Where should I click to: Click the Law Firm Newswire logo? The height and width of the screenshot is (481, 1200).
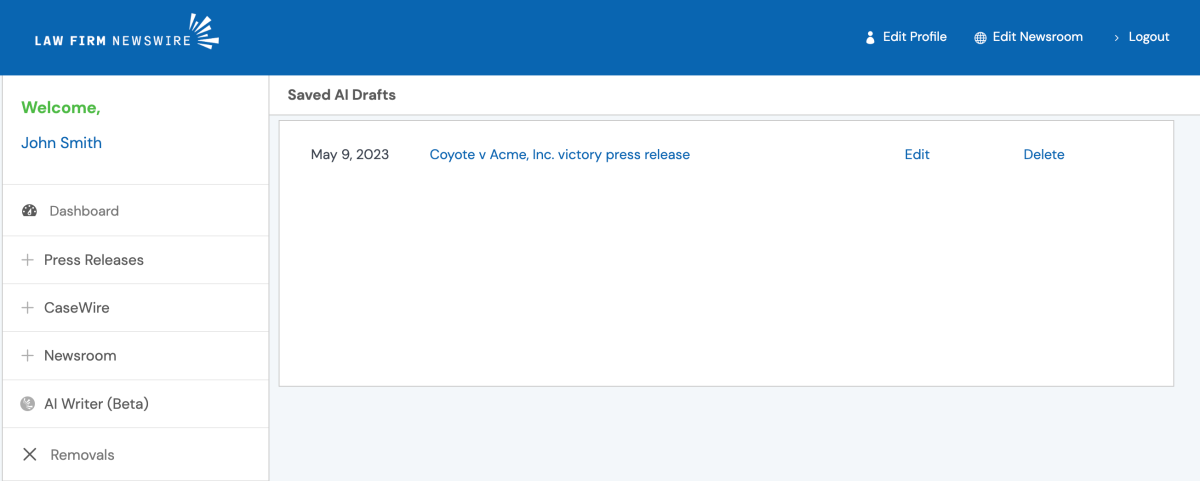[126, 35]
